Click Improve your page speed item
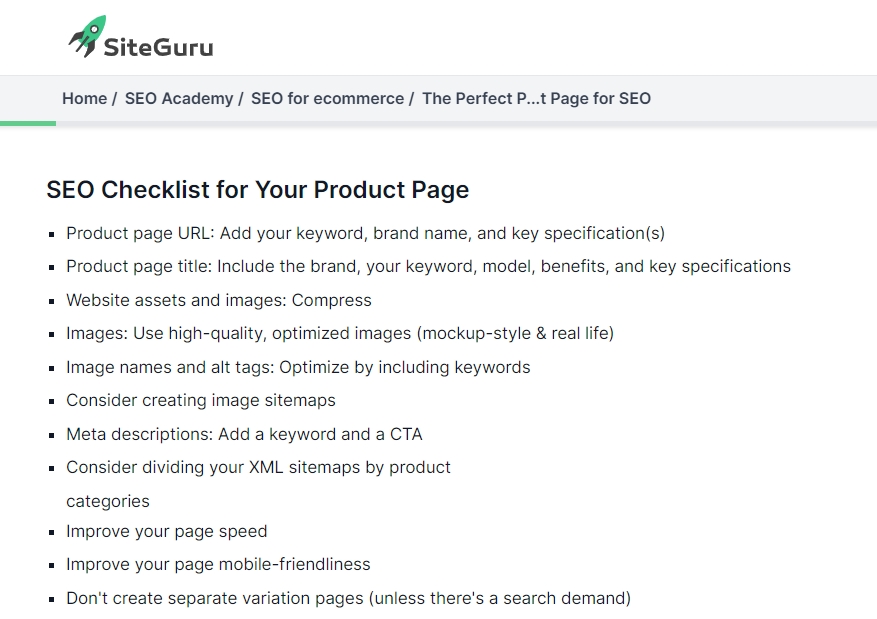The height and width of the screenshot is (619, 877). (167, 531)
